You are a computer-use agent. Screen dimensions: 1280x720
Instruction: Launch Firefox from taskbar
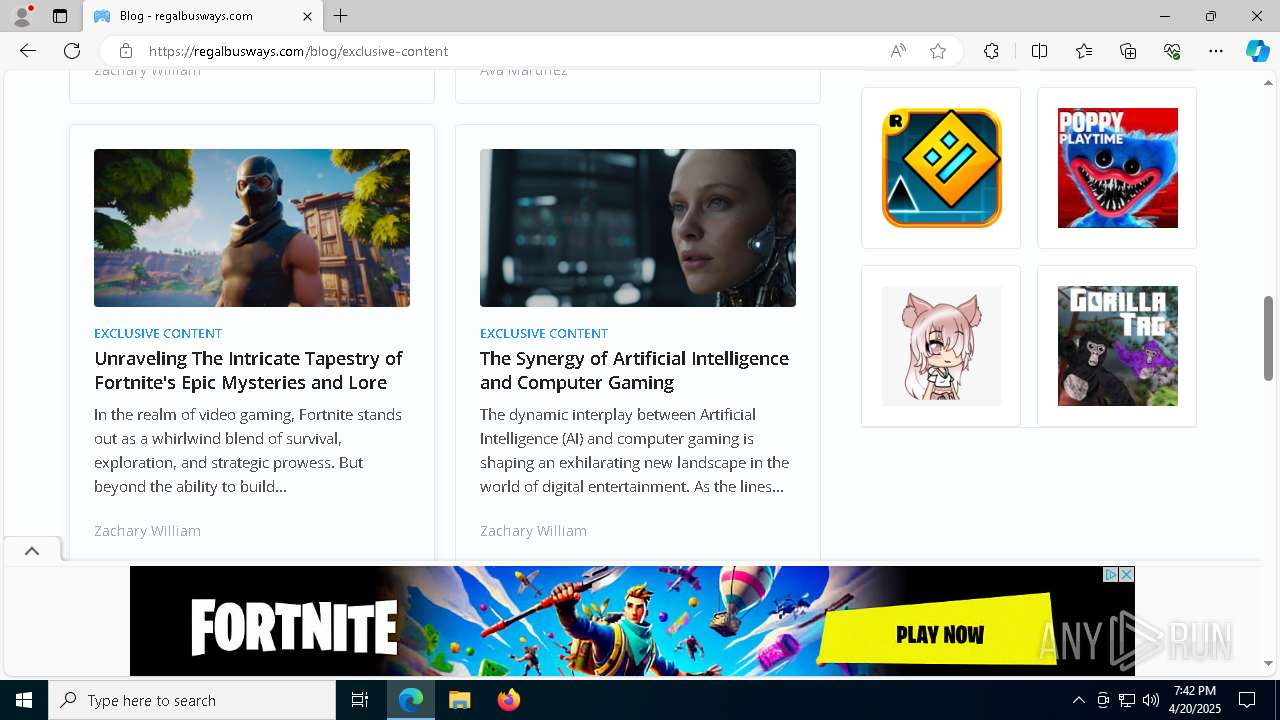point(509,700)
